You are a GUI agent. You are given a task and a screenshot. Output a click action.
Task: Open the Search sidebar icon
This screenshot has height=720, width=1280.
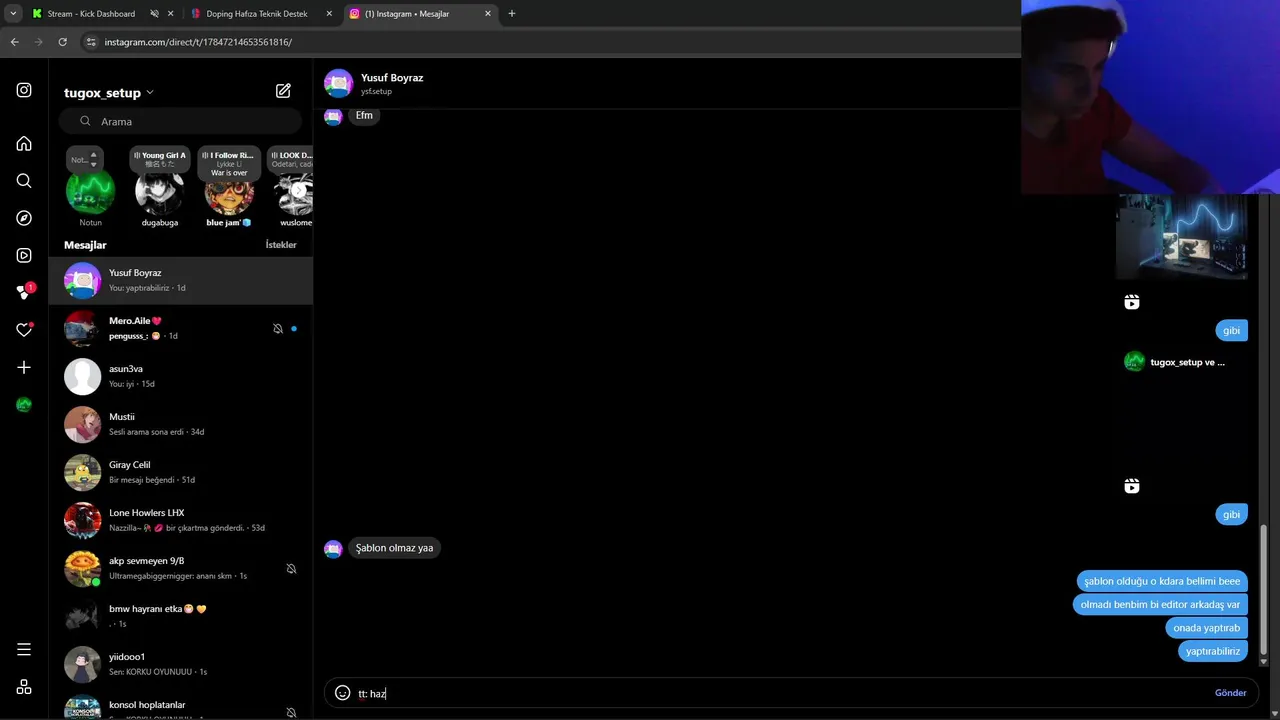pos(24,181)
